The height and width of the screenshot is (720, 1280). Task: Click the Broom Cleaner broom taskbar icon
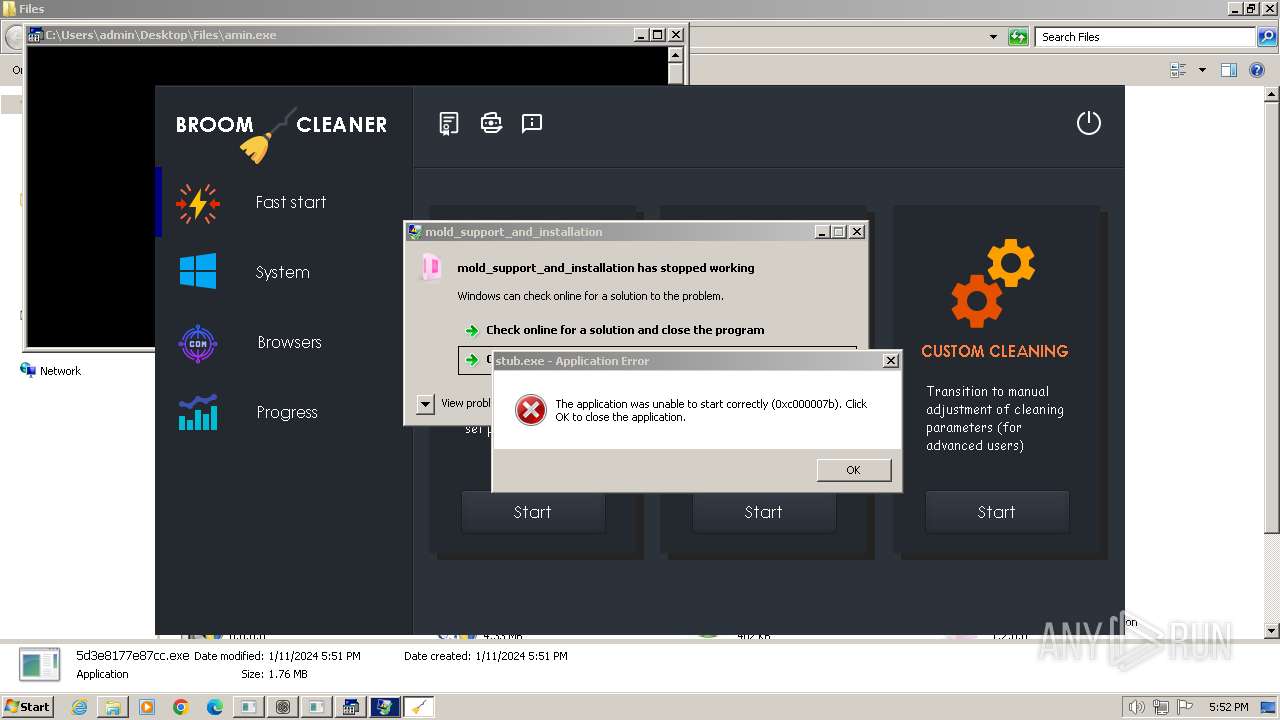pos(419,707)
